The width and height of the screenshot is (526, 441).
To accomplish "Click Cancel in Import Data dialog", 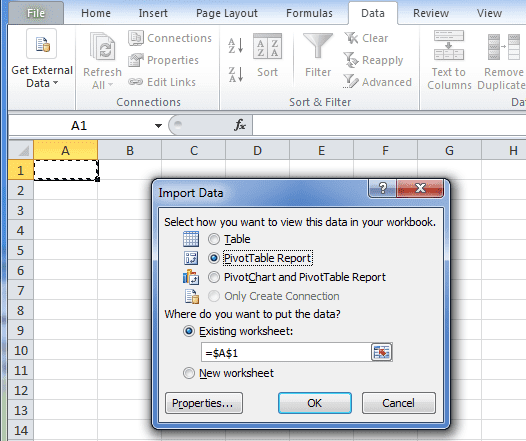I will coord(399,403).
